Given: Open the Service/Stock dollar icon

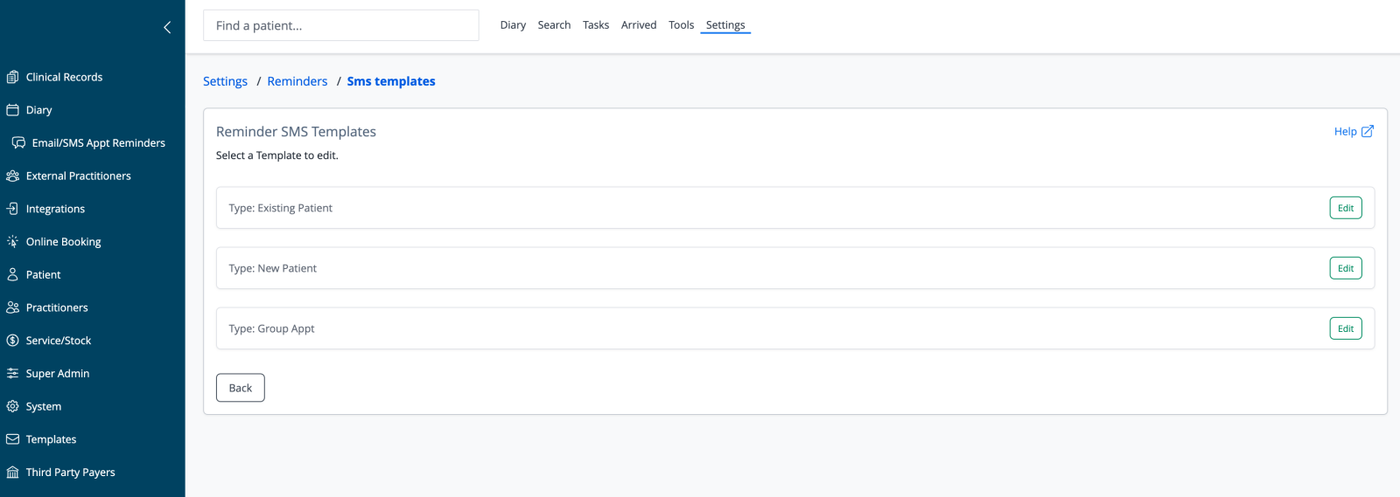Looking at the screenshot, I should 13,341.
